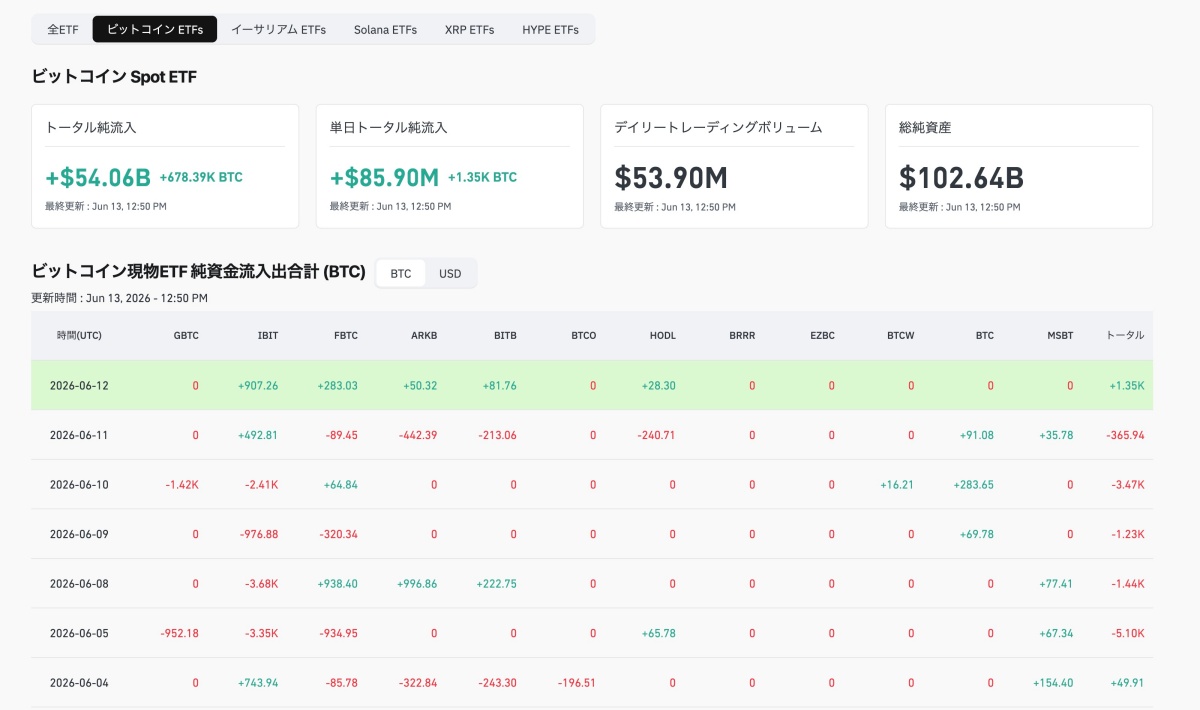
Task: Click the +678.39K BTC figure
Action: [x=201, y=177]
